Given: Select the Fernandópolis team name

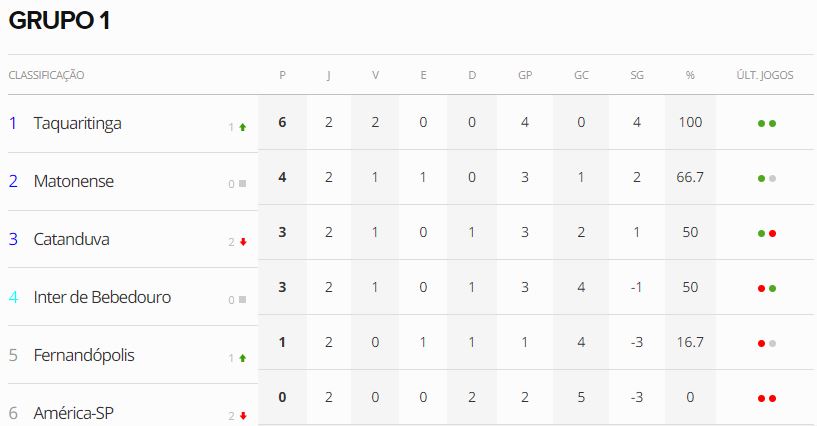Looking at the screenshot, I should tap(84, 355).
